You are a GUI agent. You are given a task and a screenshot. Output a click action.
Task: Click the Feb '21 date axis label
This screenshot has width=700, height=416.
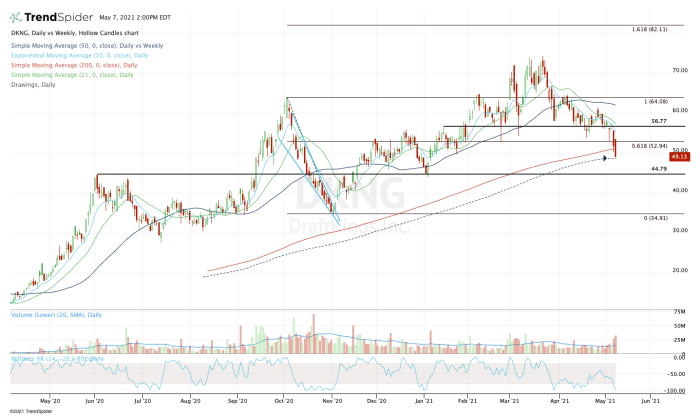point(467,401)
